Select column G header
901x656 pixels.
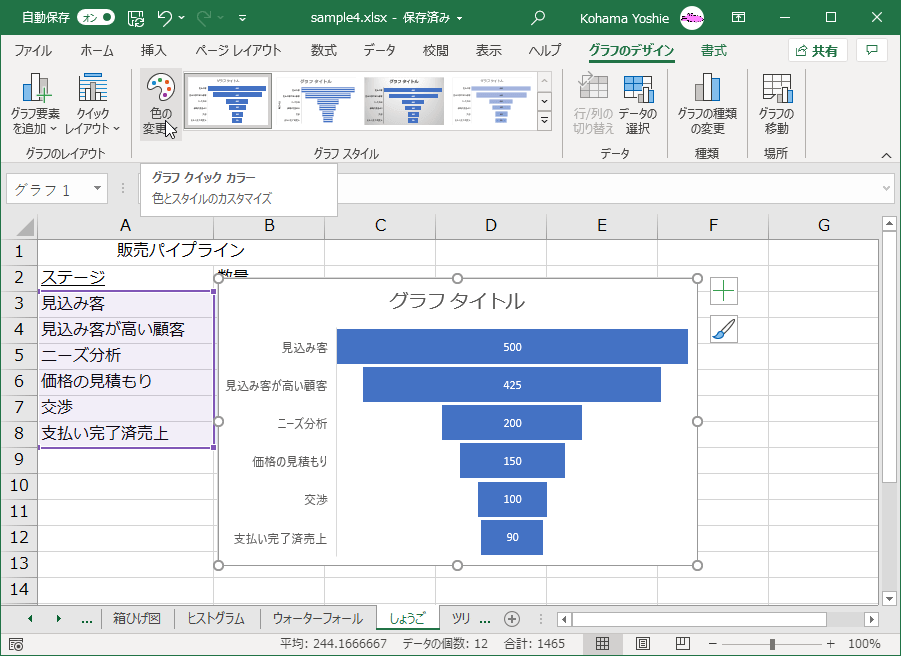click(823, 225)
